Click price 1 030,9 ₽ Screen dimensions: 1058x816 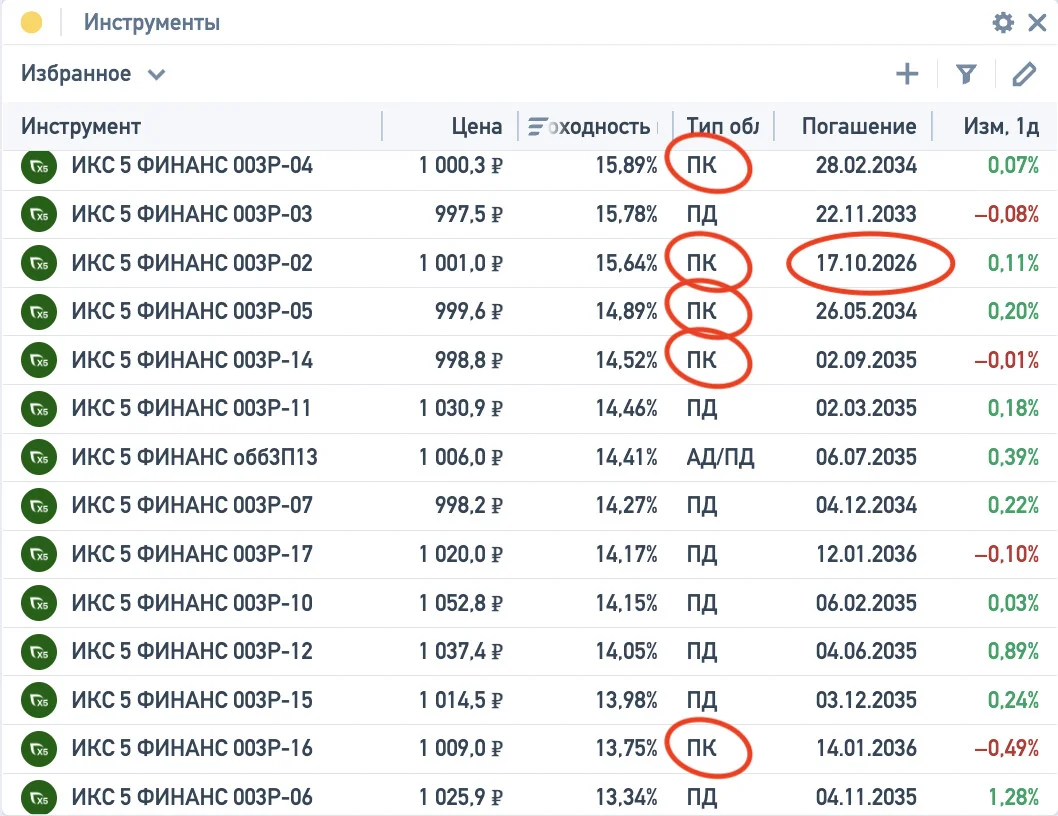[461, 408]
